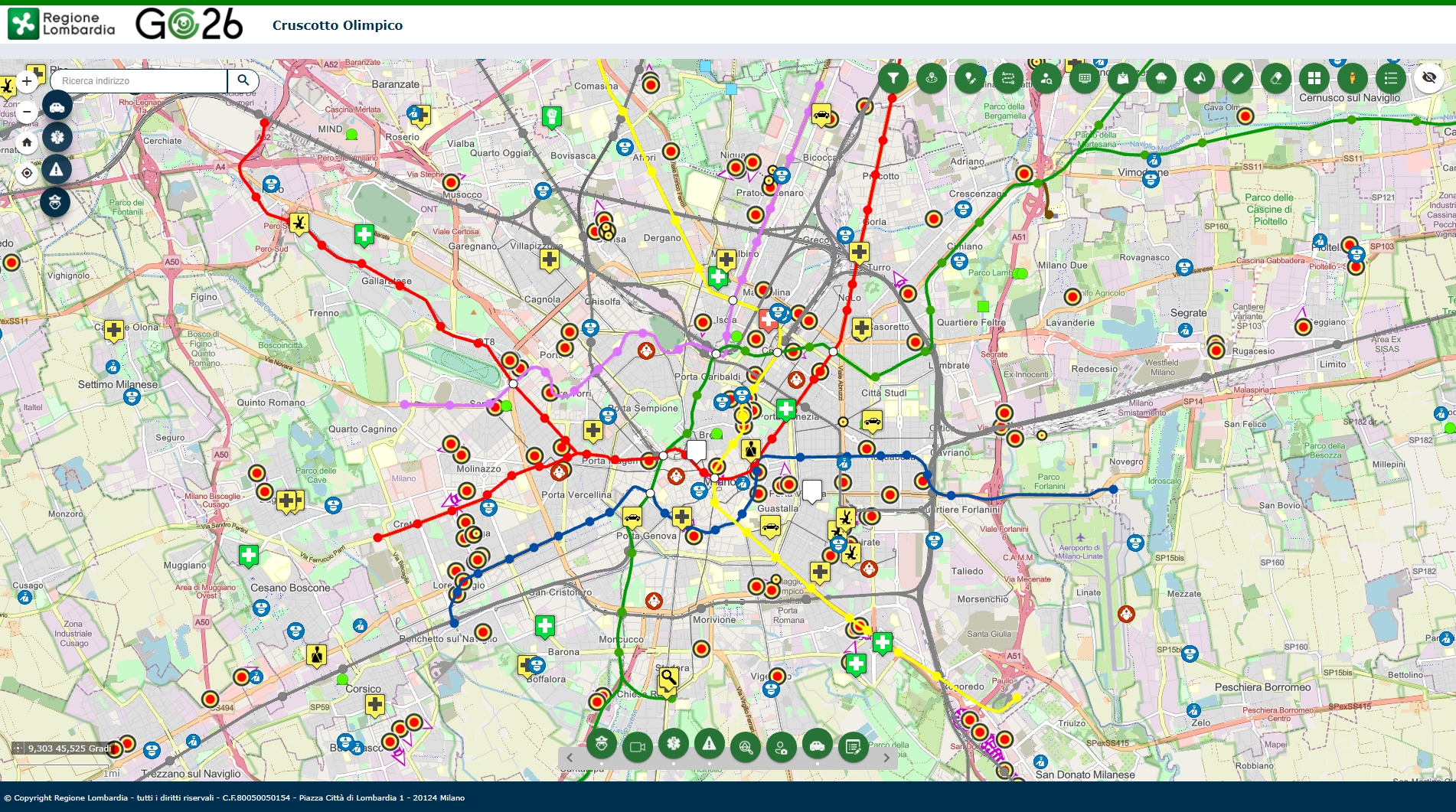This screenshot has width=1456, height=812.
Task: Open the person search icon in toolbar
Action: coord(1046,78)
